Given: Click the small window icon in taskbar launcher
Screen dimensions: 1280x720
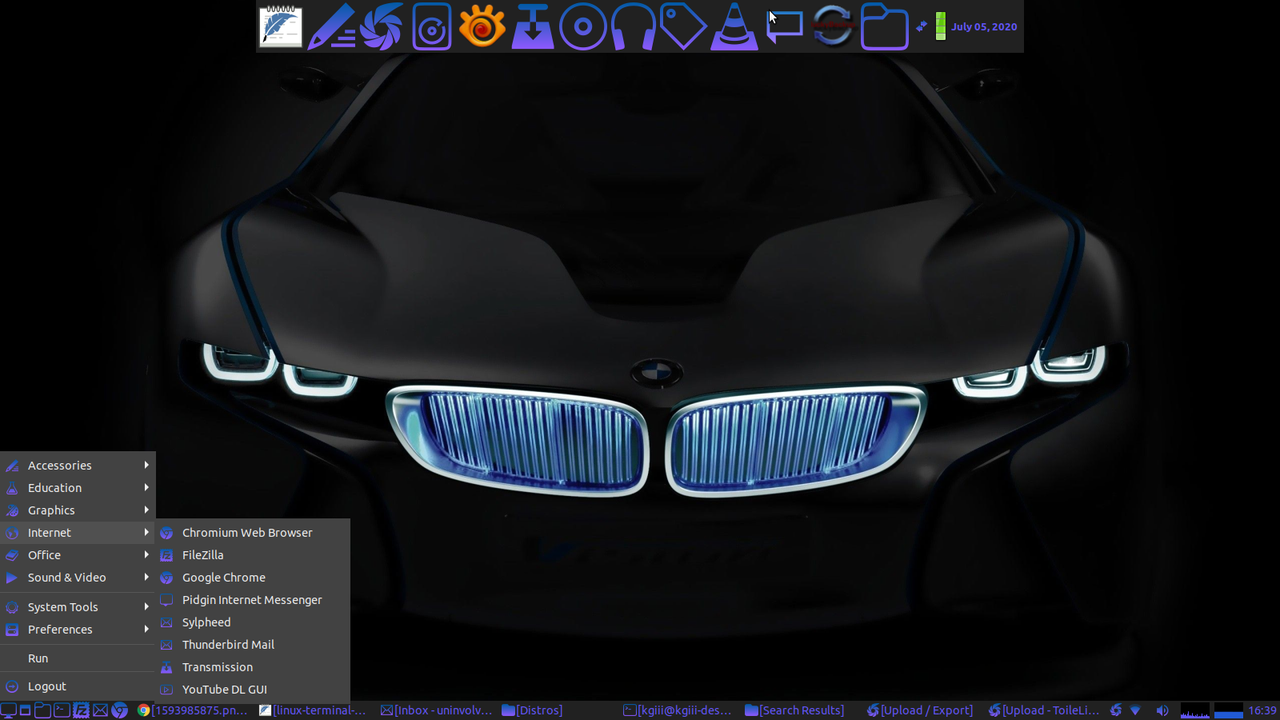Looking at the screenshot, I should pyautogui.click(x=25, y=711).
